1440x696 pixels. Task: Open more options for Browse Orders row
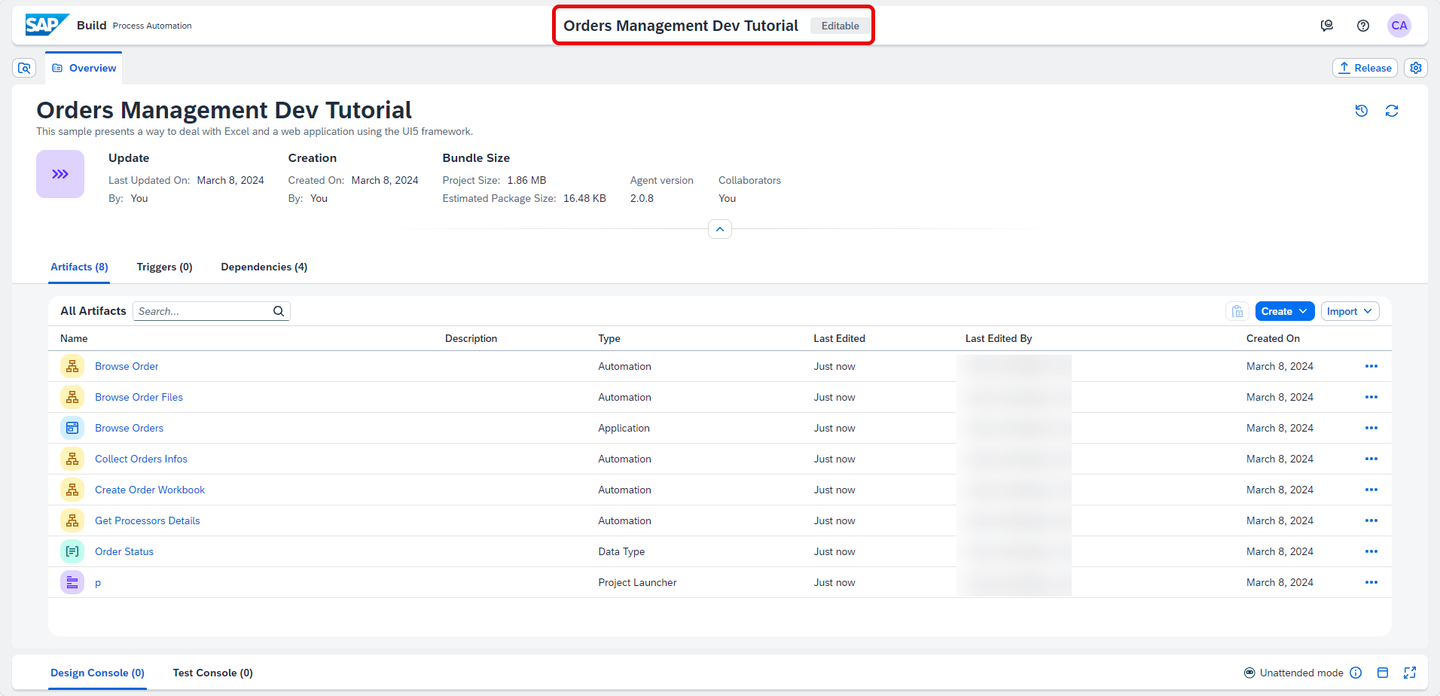point(1371,428)
